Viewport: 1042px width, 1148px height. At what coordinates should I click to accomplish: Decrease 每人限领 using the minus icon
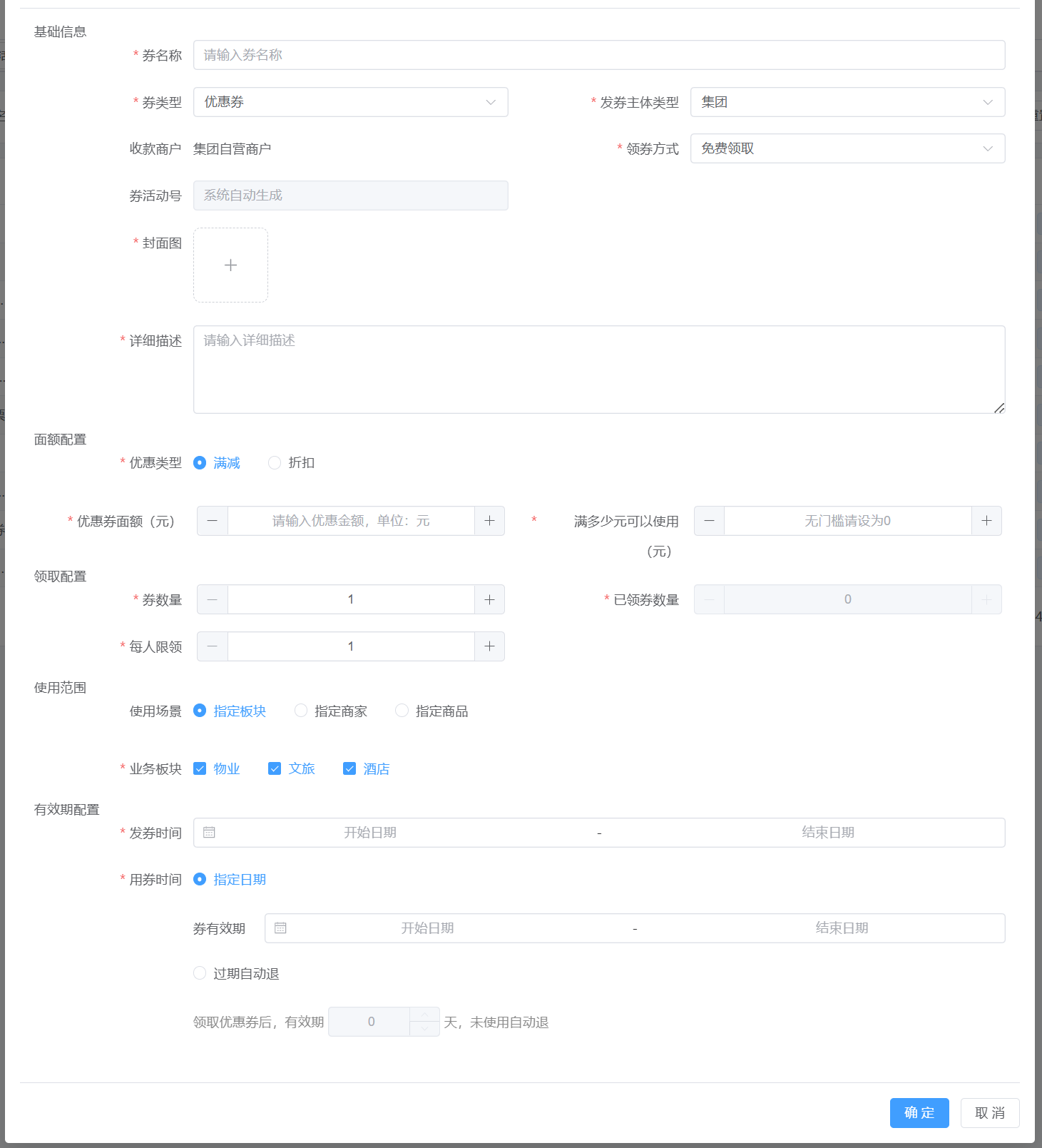[x=213, y=646]
